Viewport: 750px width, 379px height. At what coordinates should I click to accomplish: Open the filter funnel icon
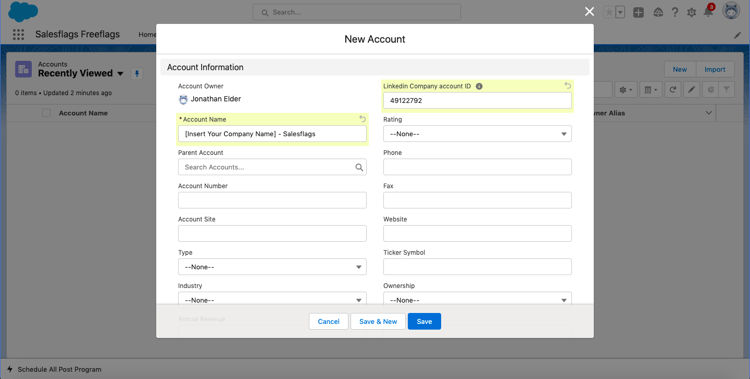727,89
